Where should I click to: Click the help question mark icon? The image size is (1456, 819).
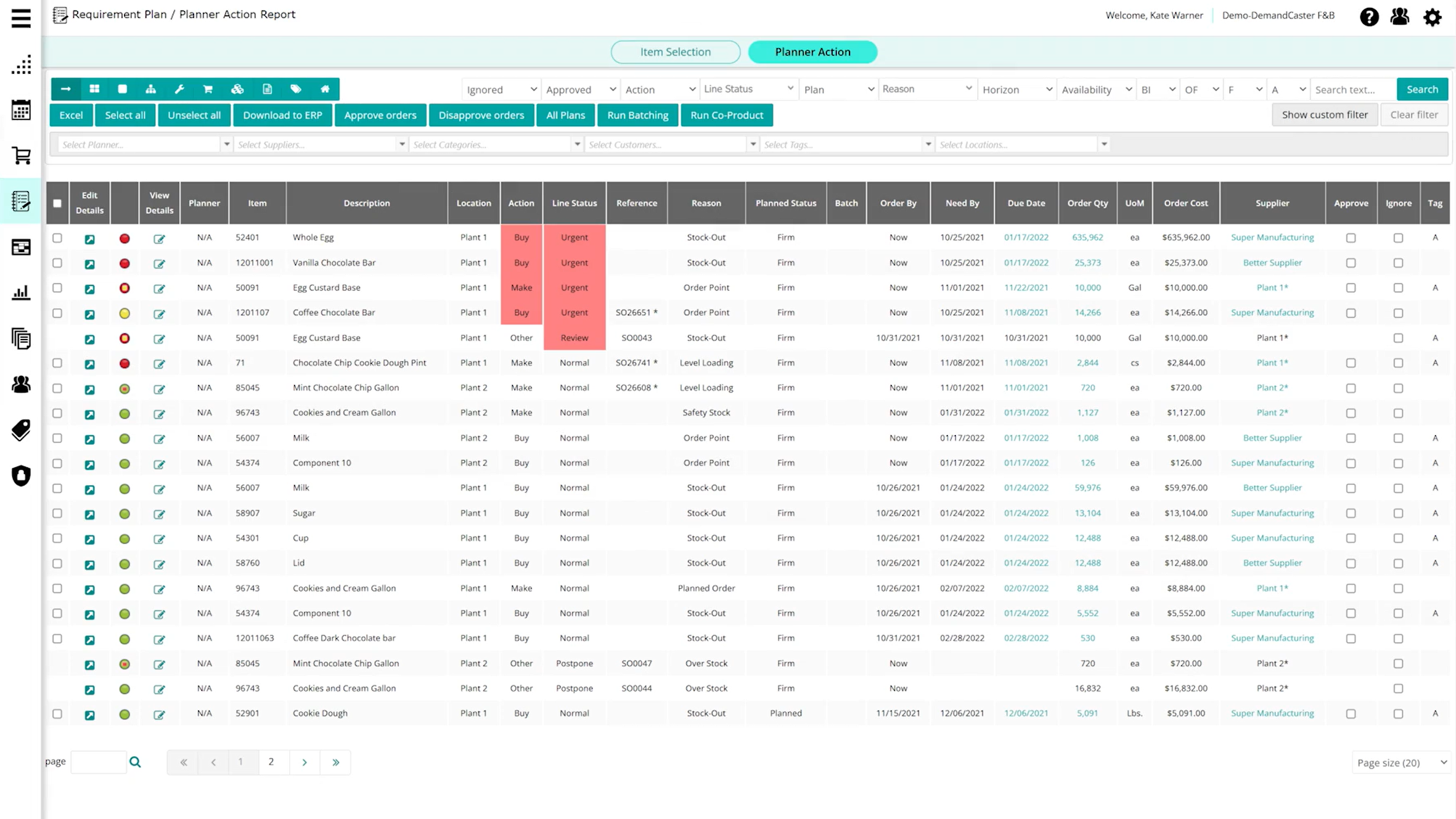1369,17
